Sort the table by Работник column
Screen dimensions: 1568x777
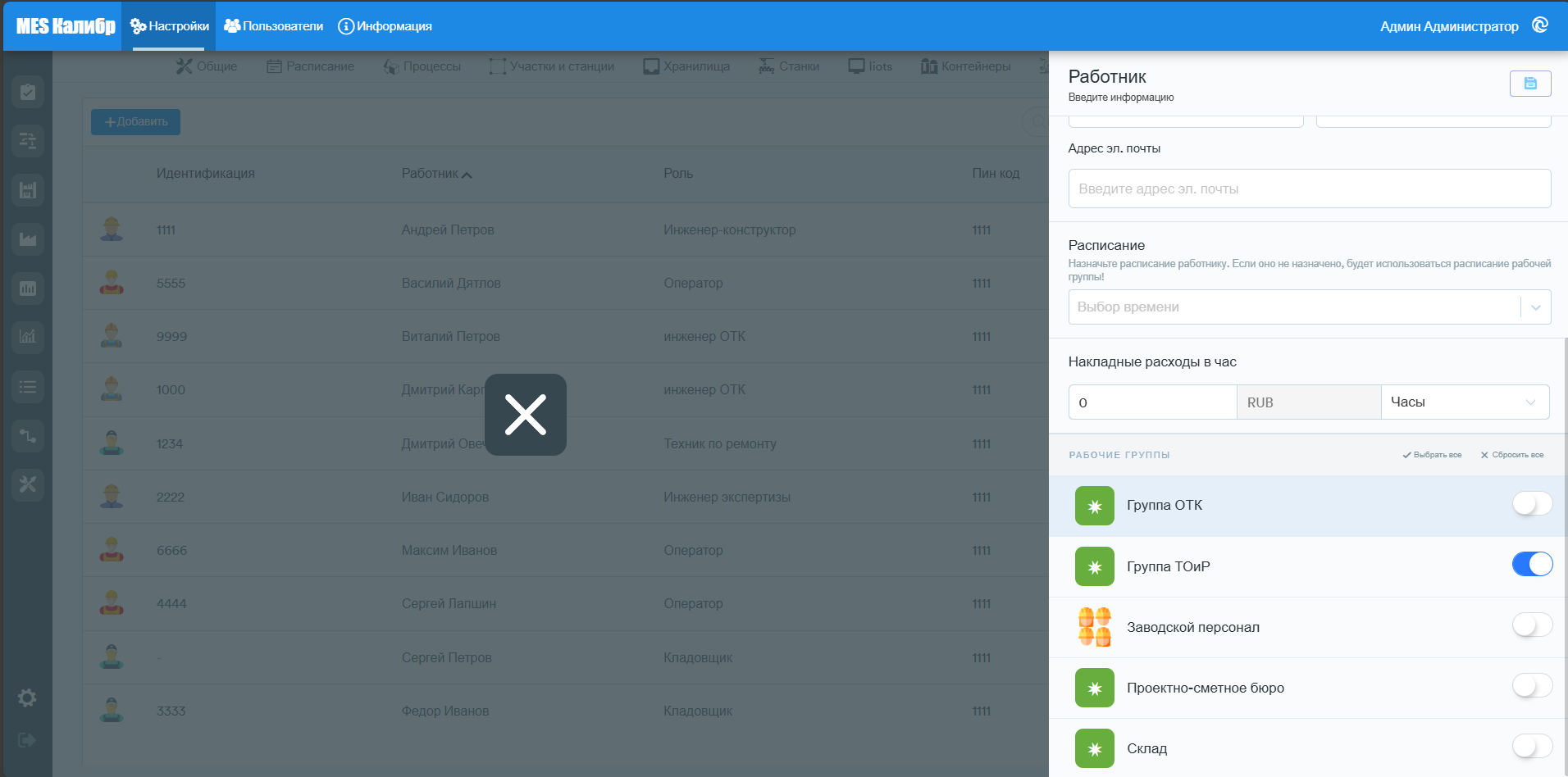point(436,174)
